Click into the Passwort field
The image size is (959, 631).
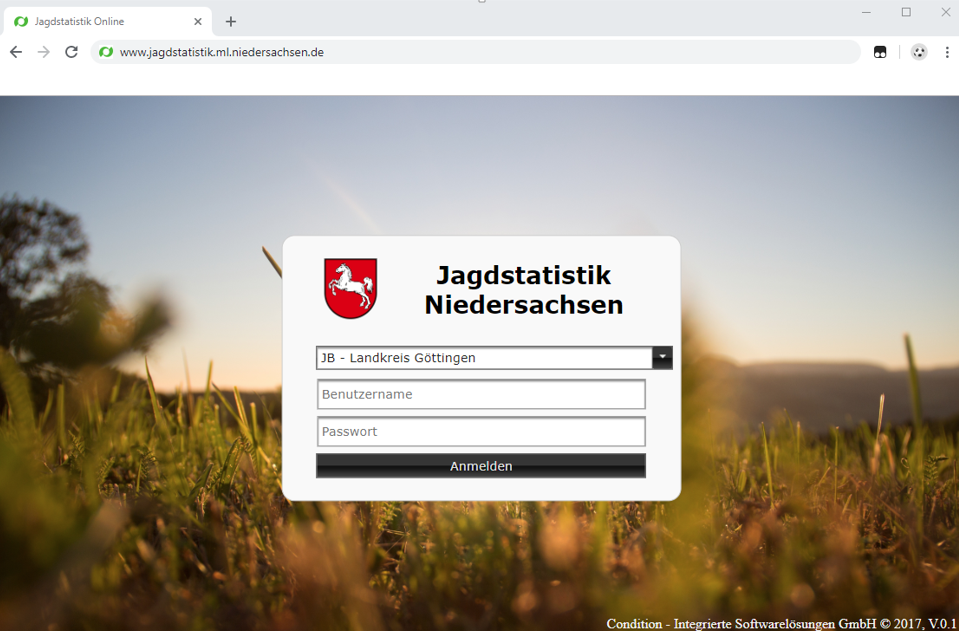[x=481, y=432]
